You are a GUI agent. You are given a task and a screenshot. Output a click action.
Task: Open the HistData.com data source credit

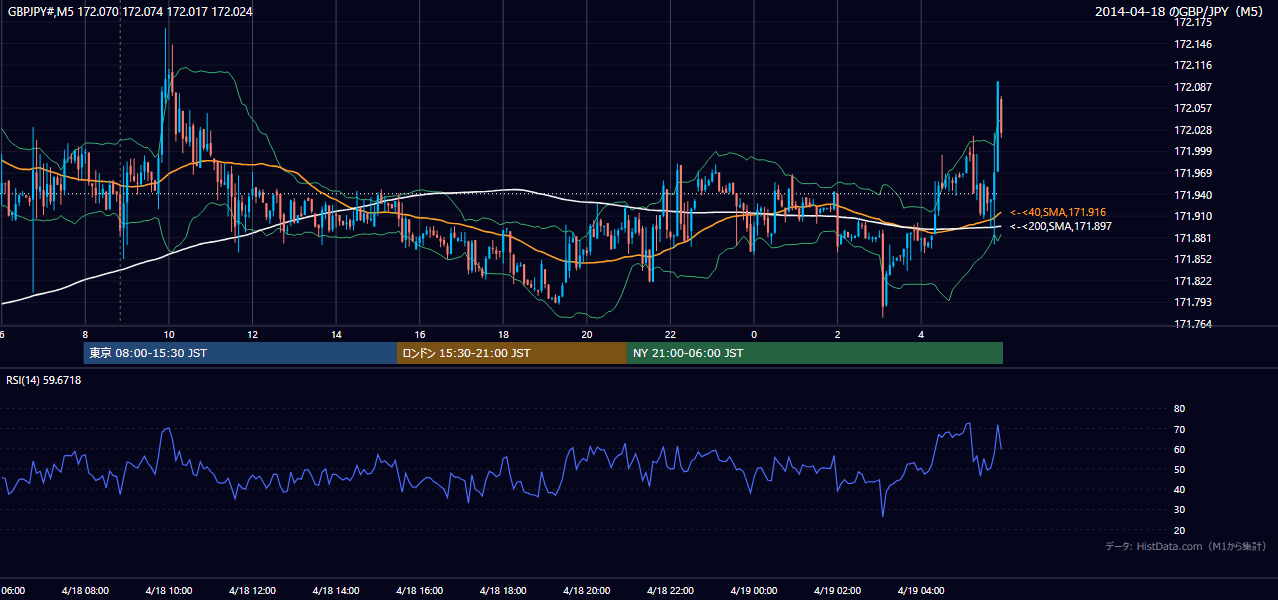[x=1186, y=546]
